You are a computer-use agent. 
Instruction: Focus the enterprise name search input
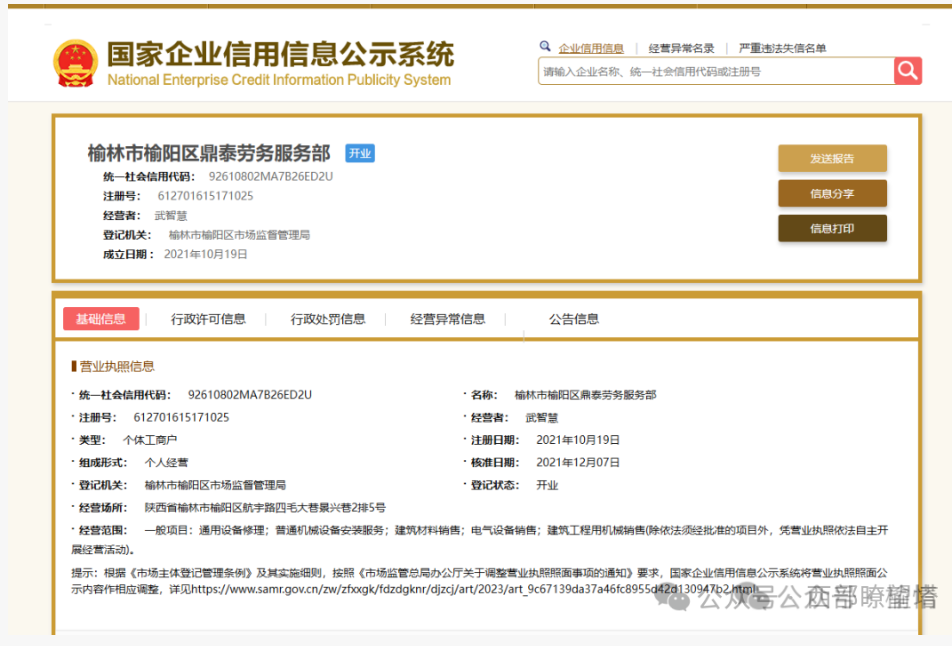coord(715,72)
